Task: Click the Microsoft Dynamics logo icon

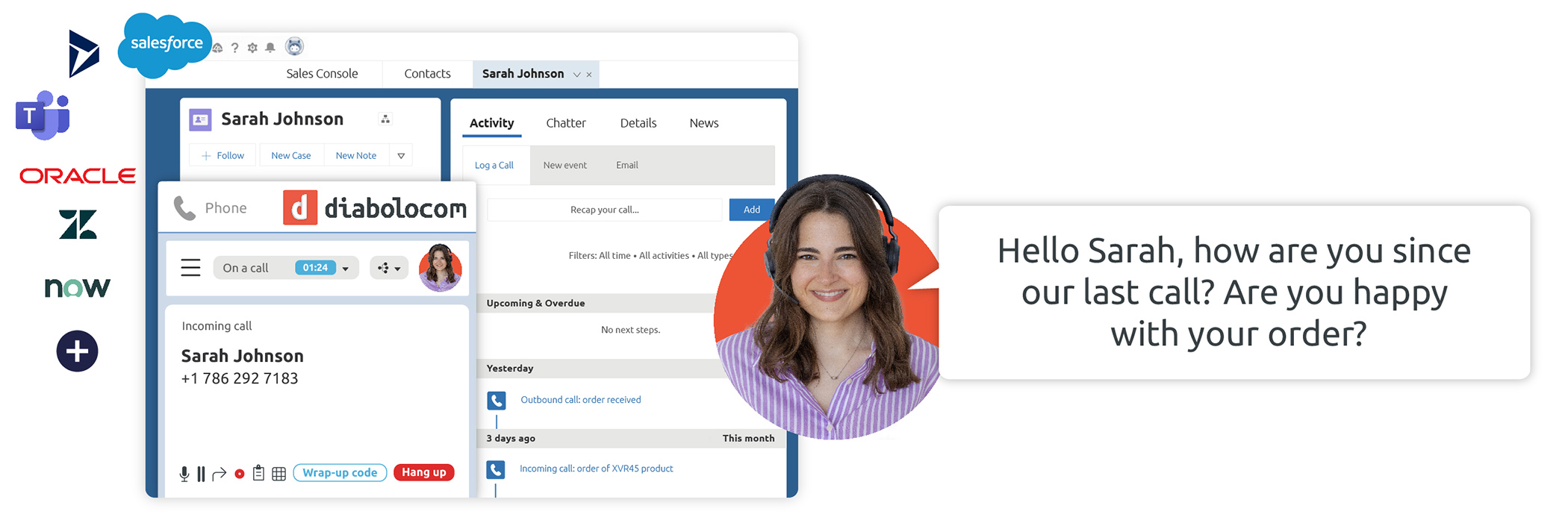Action: [x=84, y=54]
